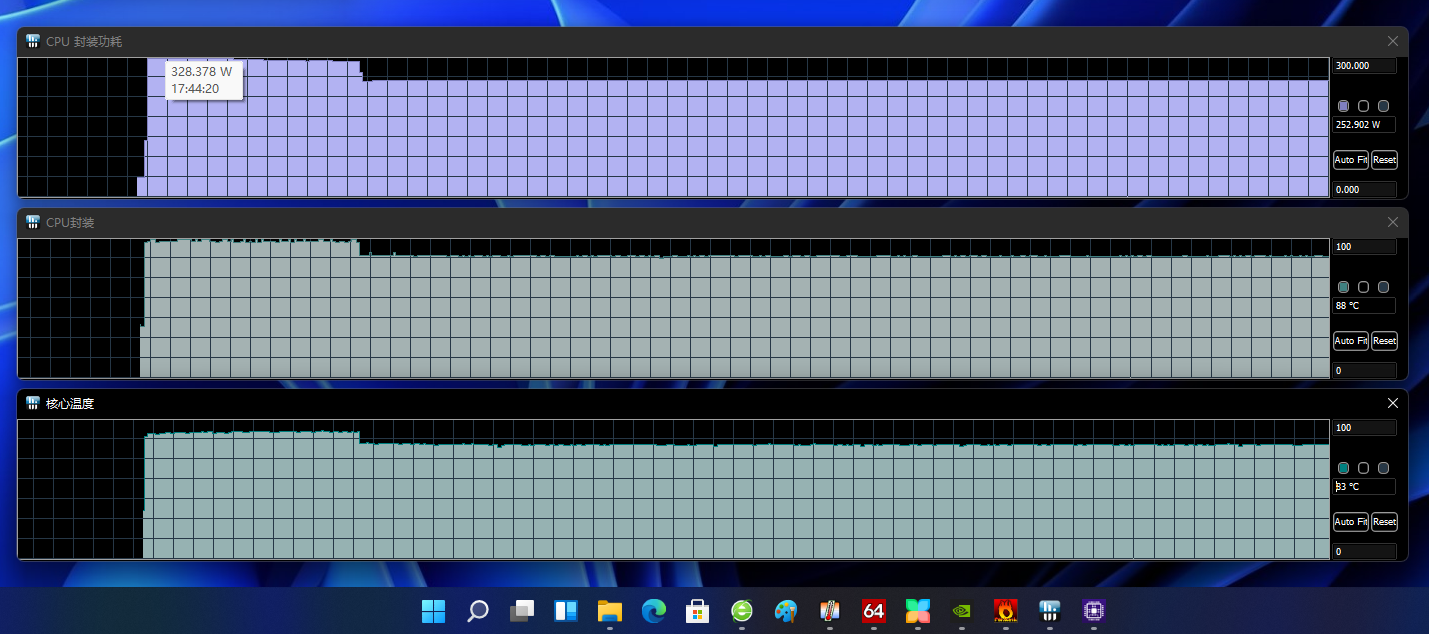Screen dimensions: 1429x634
Task: Click Reset in the 核心温度 graph
Action: tap(1384, 522)
